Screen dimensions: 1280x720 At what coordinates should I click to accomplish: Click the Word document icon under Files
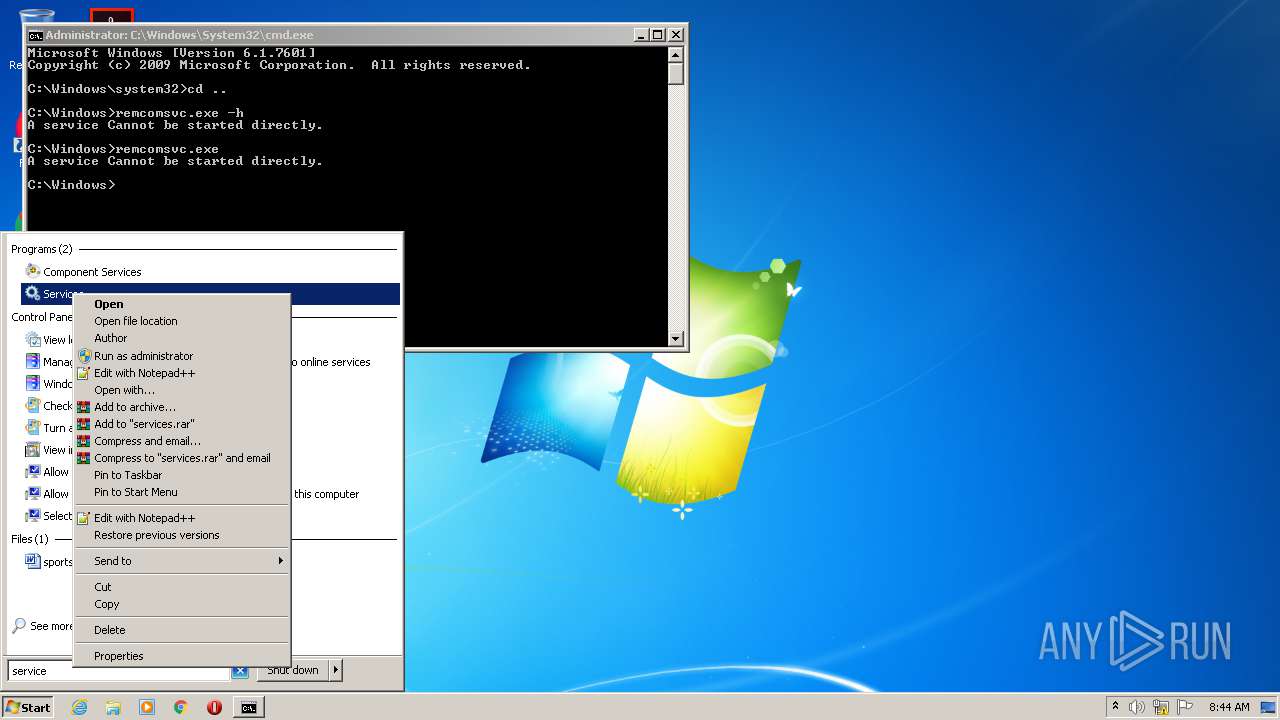coord(32,561)
